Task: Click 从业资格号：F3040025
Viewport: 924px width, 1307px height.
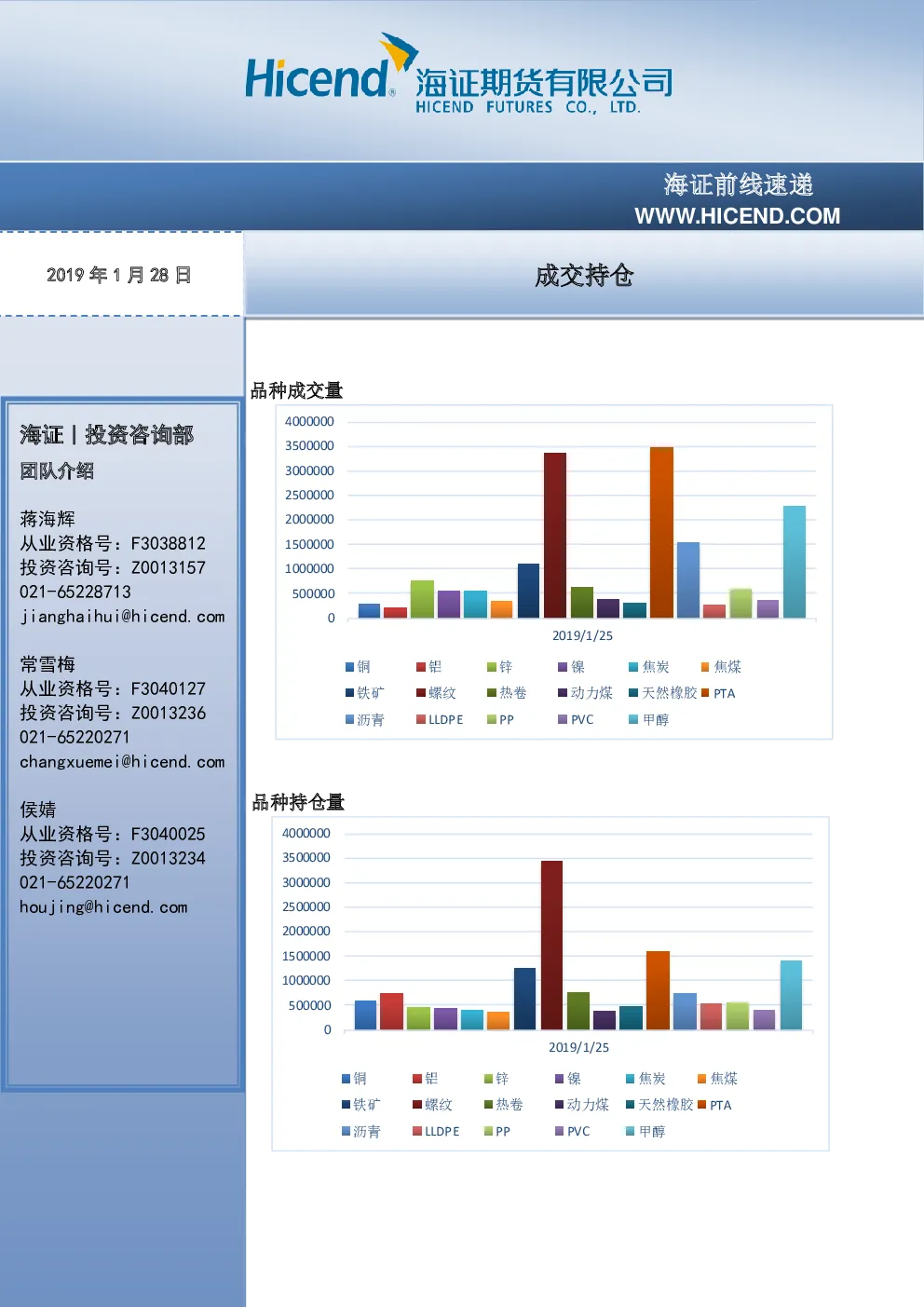Action: [113, 834]
